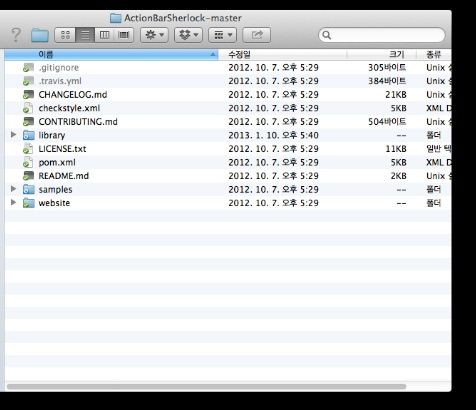Screen dimensions: 476x410
Task: Expand the library folder
Action: click(x=13, y=135)
